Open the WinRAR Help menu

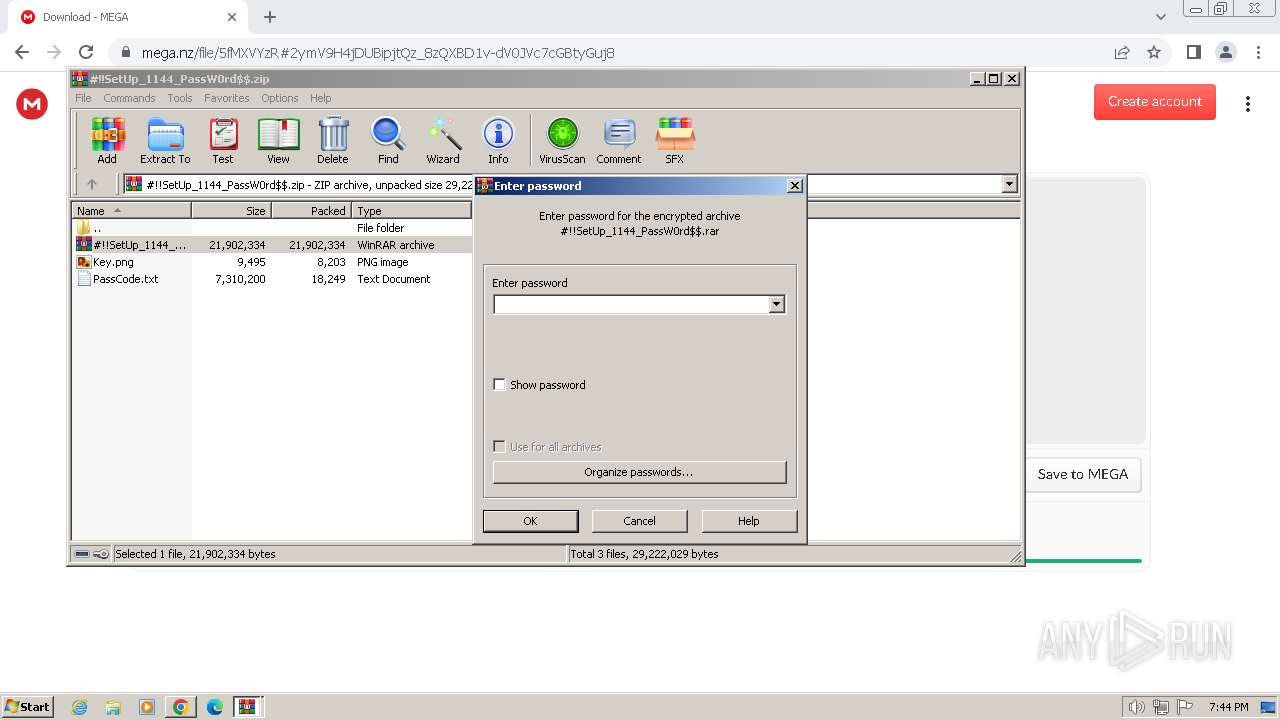320,98
